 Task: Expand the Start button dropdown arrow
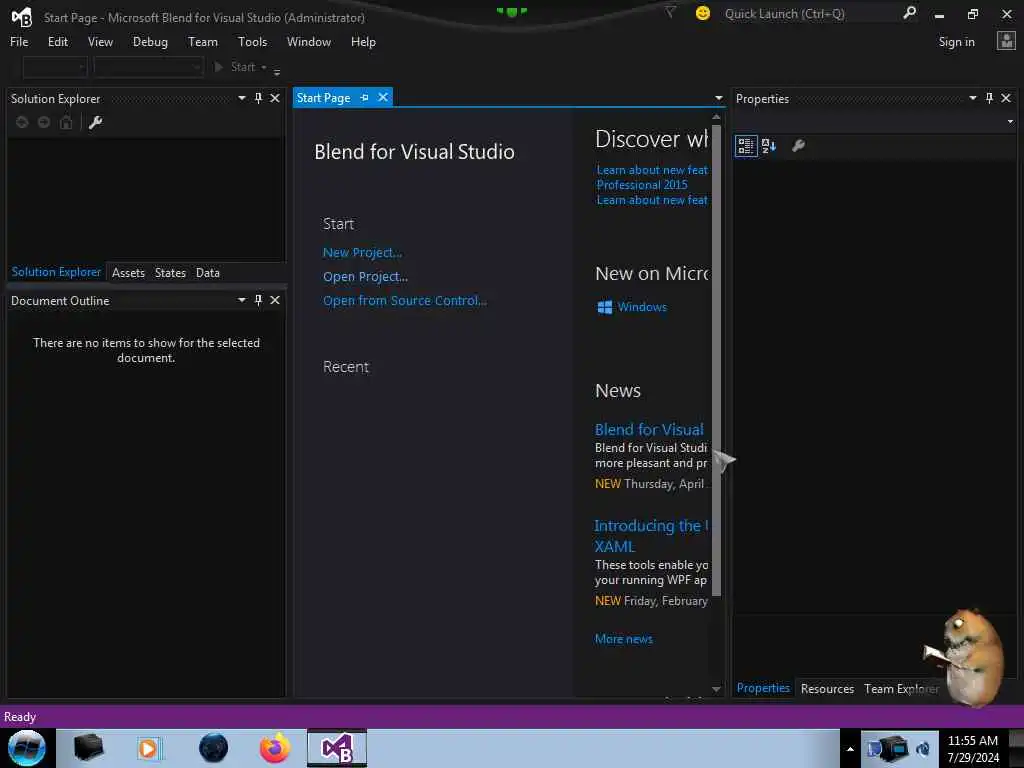coord(264,67)
